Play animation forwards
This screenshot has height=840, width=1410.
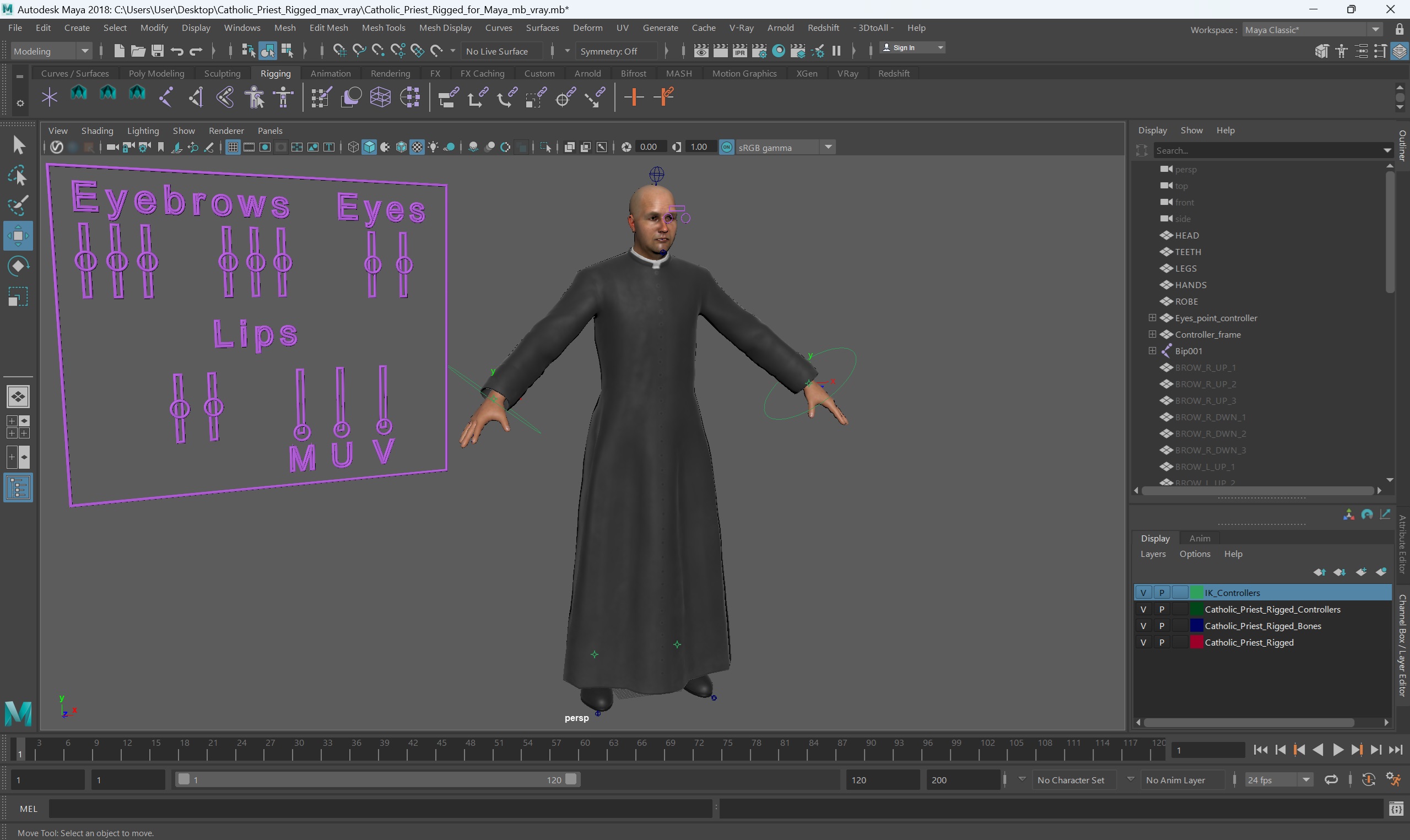point(1338,750)
